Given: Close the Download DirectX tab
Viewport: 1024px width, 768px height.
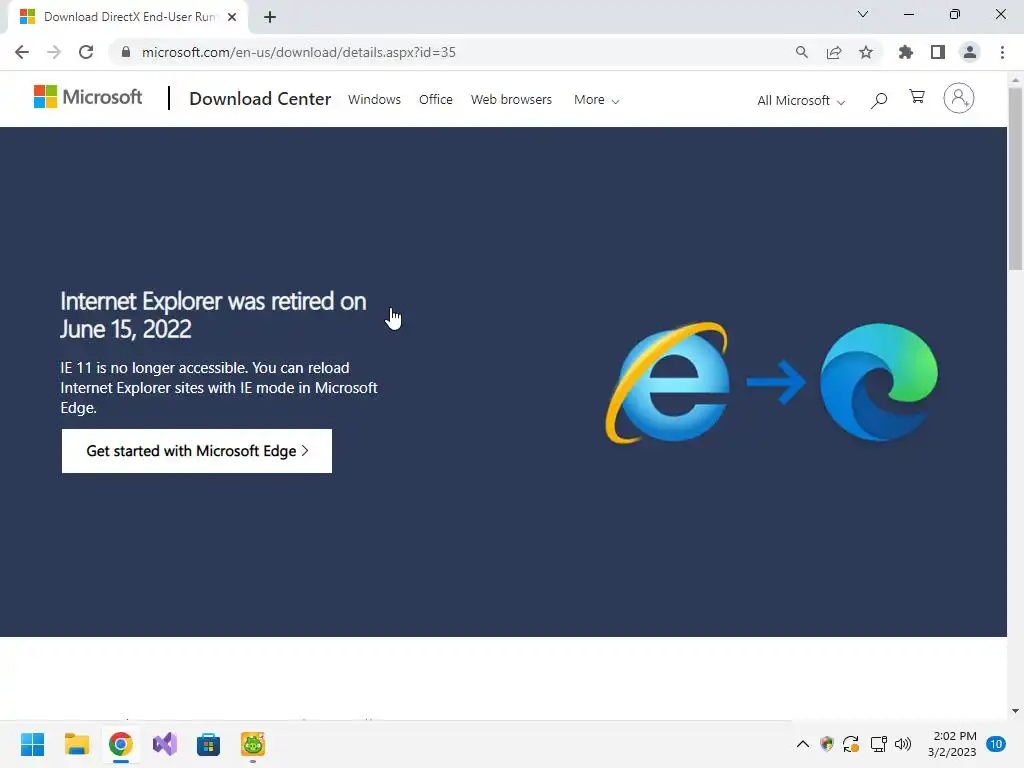Looking at the screenshot, I should click(x=232, y=17).
